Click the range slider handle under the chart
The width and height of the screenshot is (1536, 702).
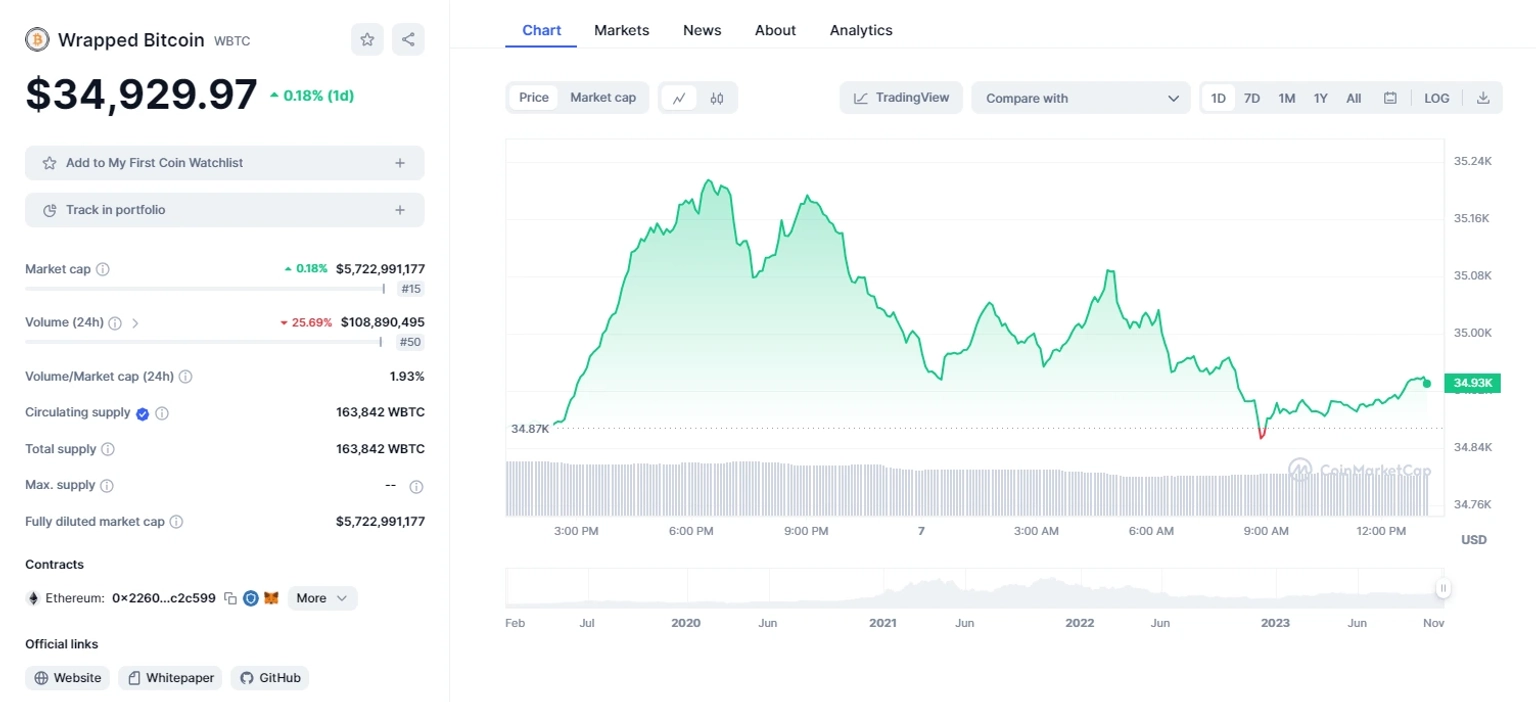pyautogui.click(x=1442, y=588)
